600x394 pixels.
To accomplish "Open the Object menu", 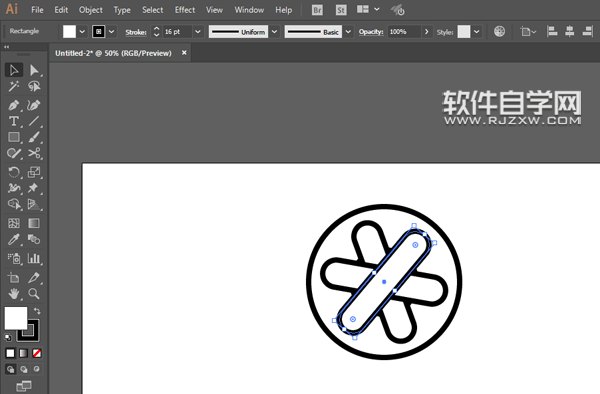I will pos(91,10).
